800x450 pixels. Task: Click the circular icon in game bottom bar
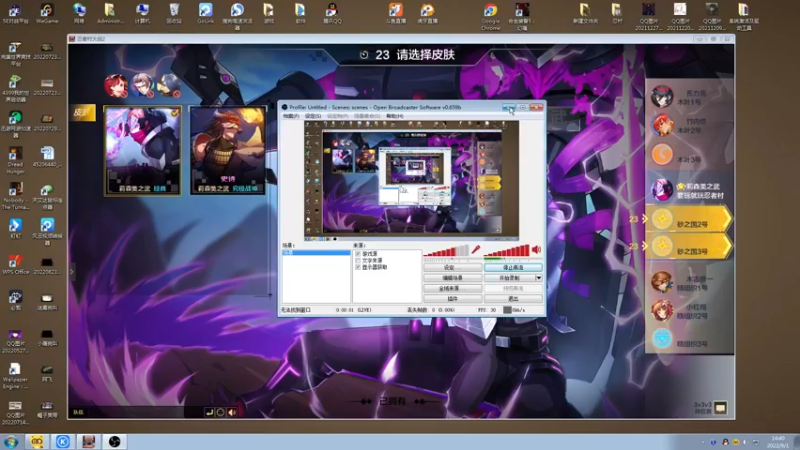pos(220,412)
